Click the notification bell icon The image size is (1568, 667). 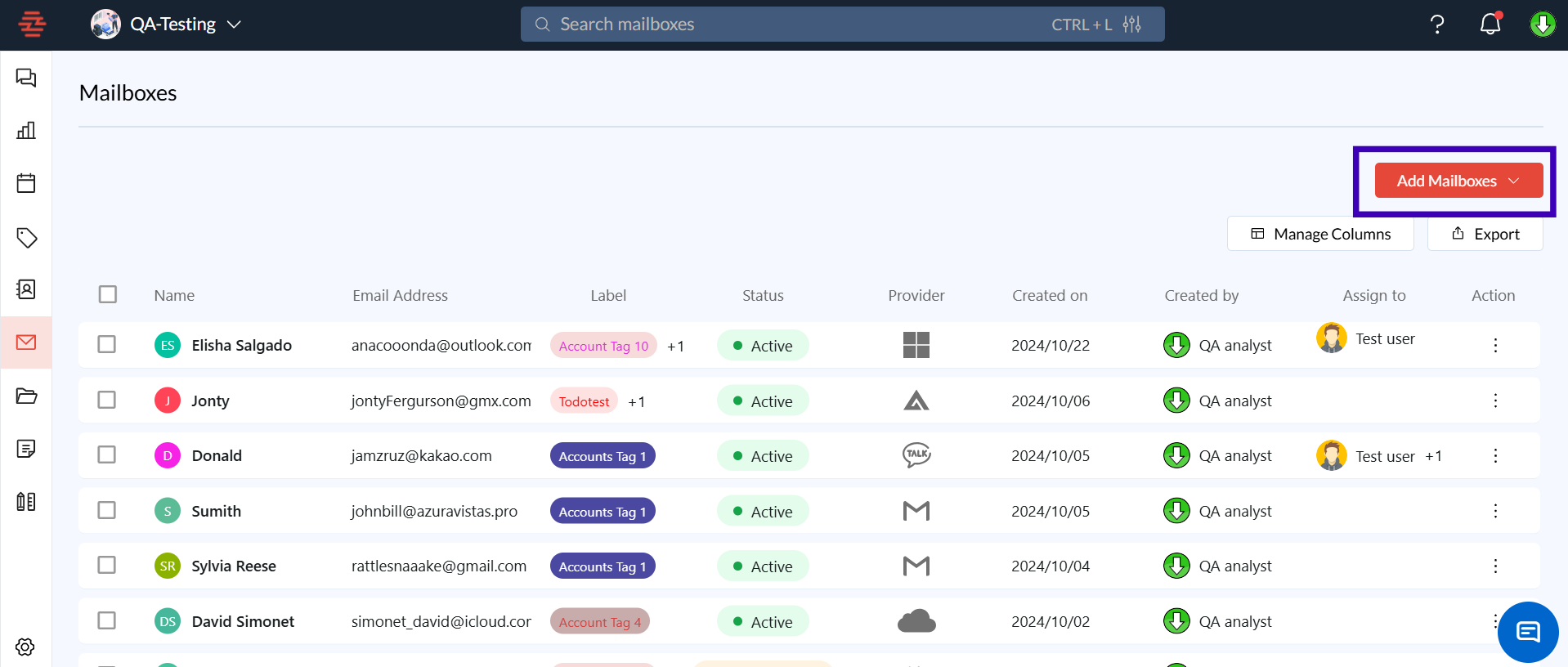point(1490,25)
